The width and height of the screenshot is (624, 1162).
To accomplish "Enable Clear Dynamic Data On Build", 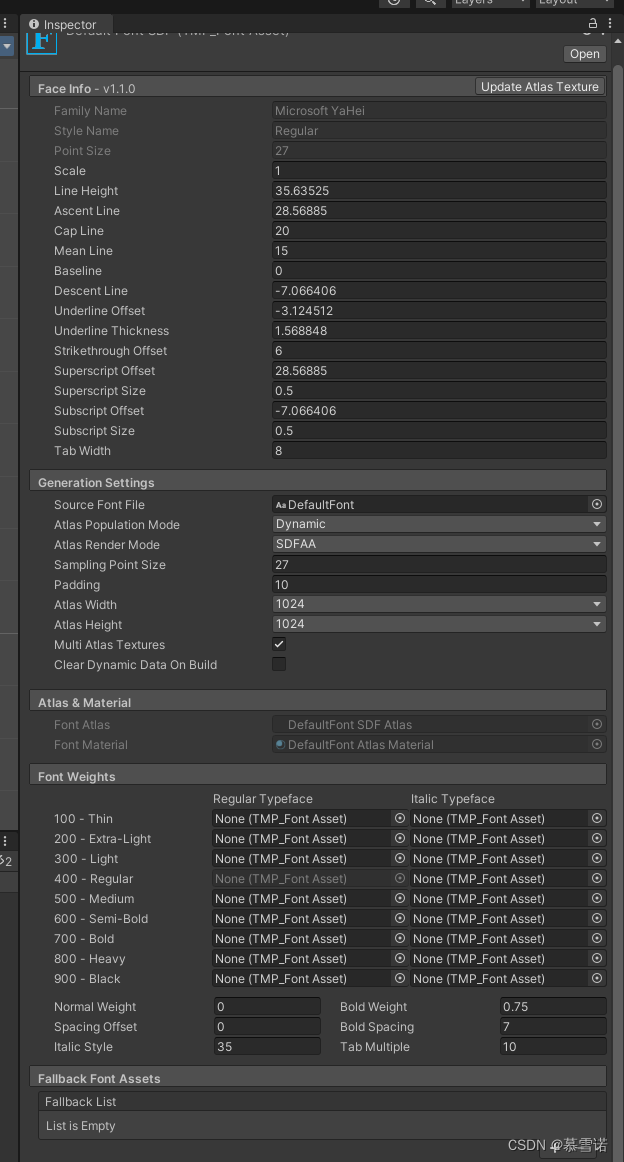I will coord(278,664).
